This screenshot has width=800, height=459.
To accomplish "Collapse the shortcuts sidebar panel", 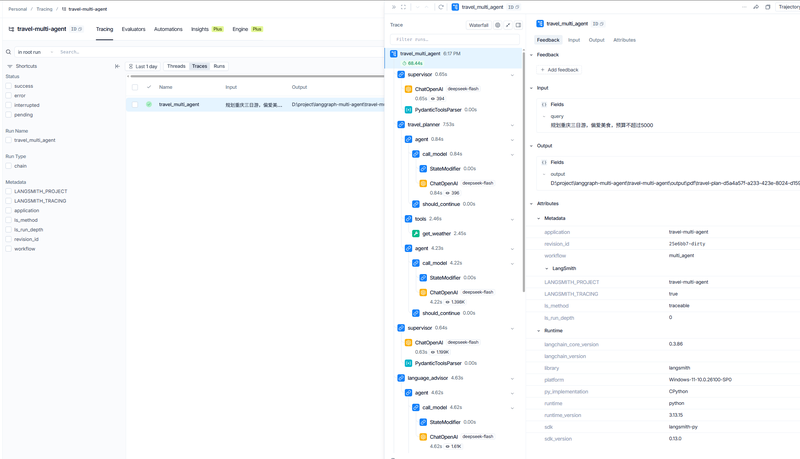I will pyautogui.click(x=117, y=66).
